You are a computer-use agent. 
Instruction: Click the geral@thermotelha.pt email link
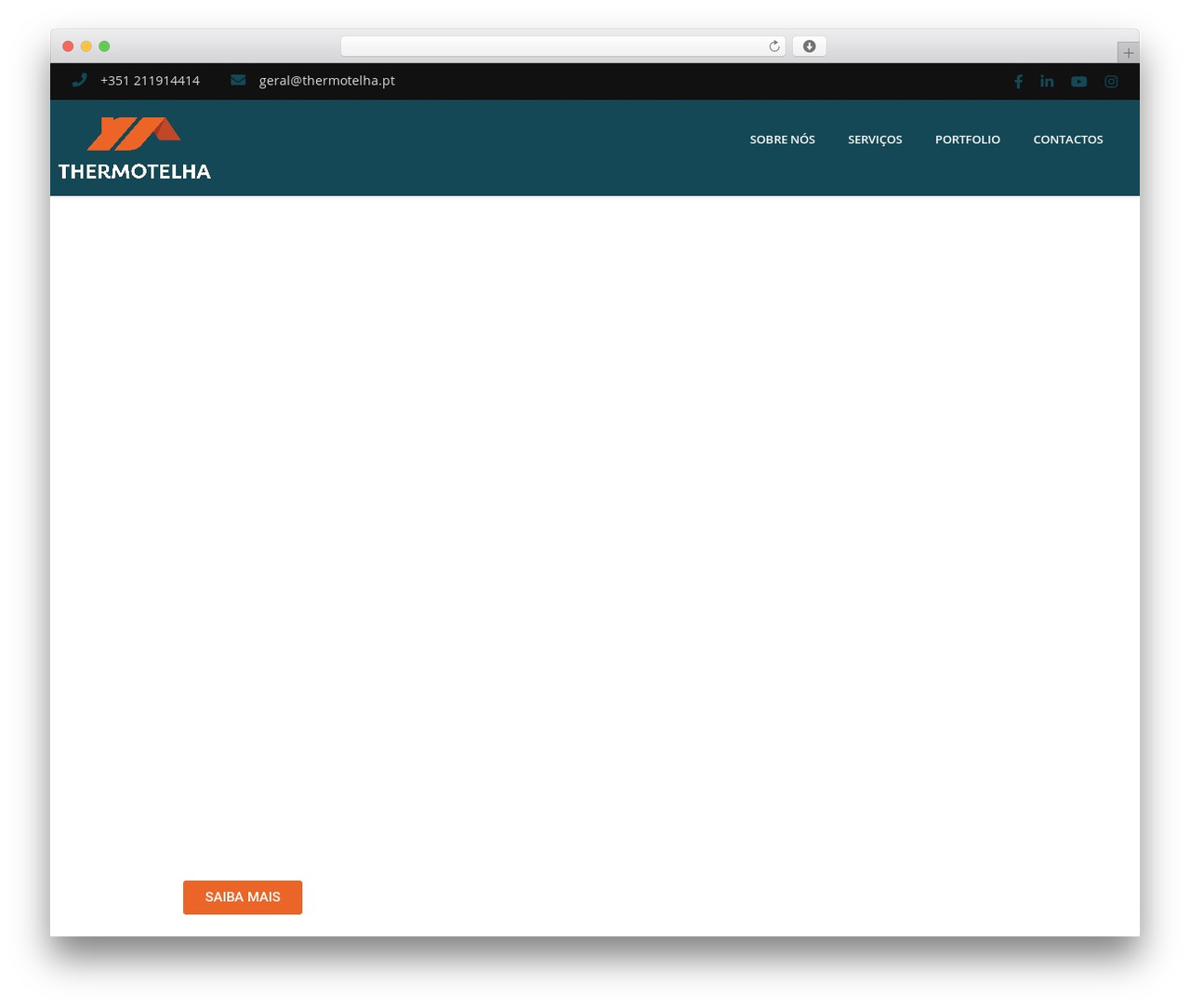click(x=326, y=81)
